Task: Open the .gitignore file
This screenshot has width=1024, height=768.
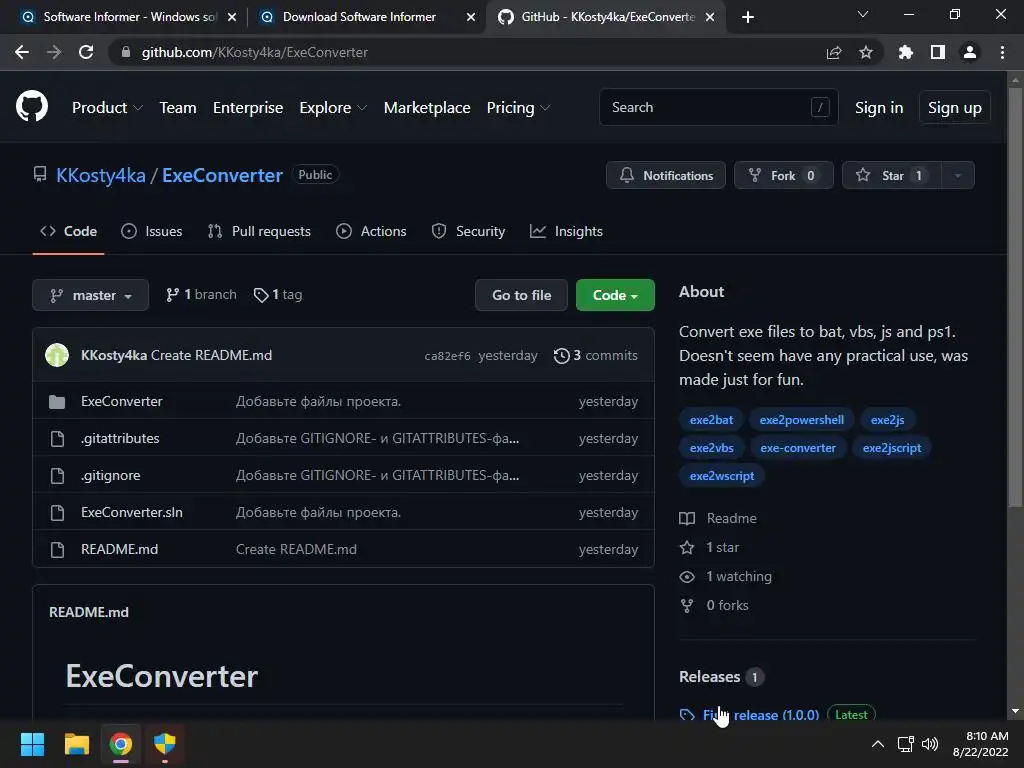Action: pos(110,475)
